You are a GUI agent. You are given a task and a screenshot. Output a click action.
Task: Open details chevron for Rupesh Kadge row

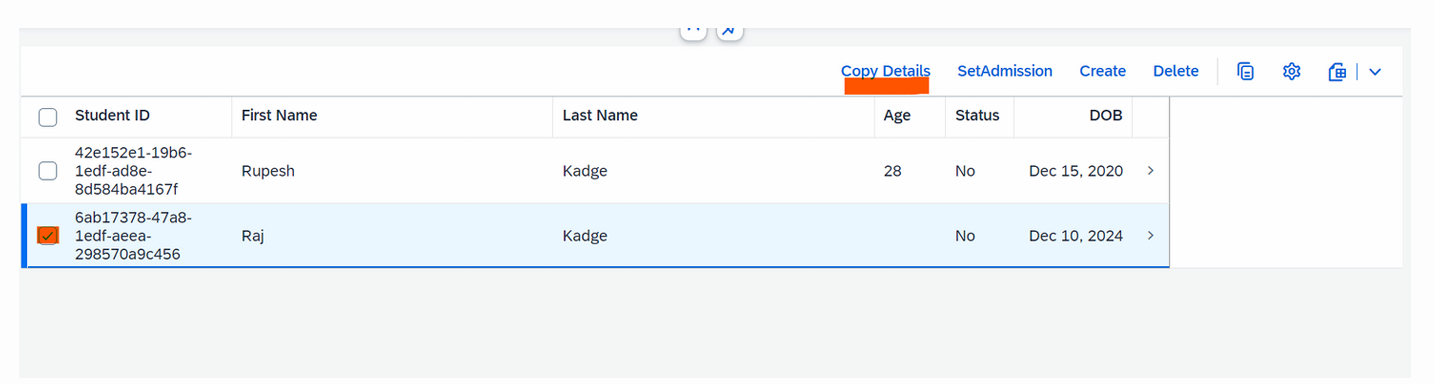tap(1150, 171)
